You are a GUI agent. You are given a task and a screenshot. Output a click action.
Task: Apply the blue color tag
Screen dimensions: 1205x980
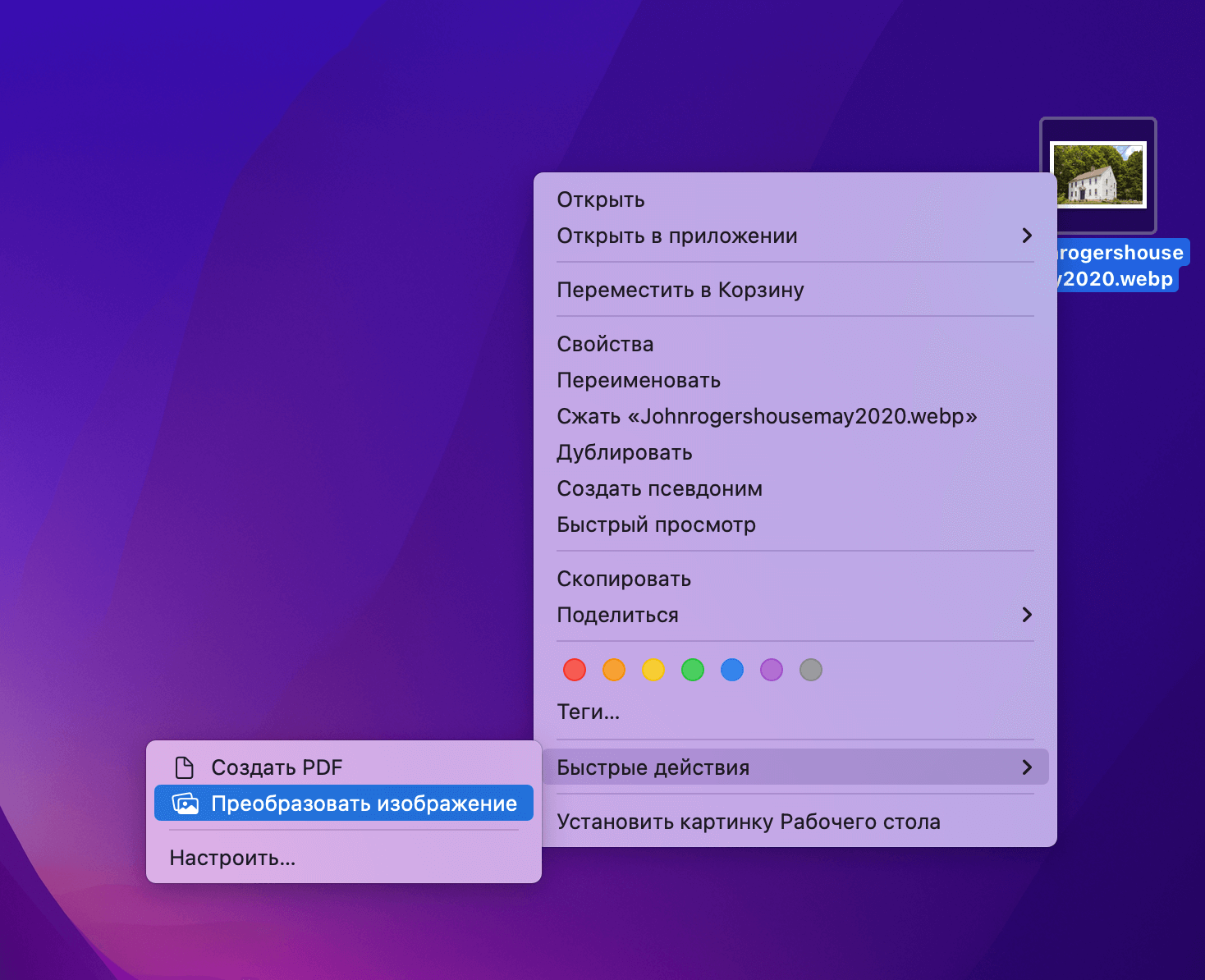tap(732, 670)
